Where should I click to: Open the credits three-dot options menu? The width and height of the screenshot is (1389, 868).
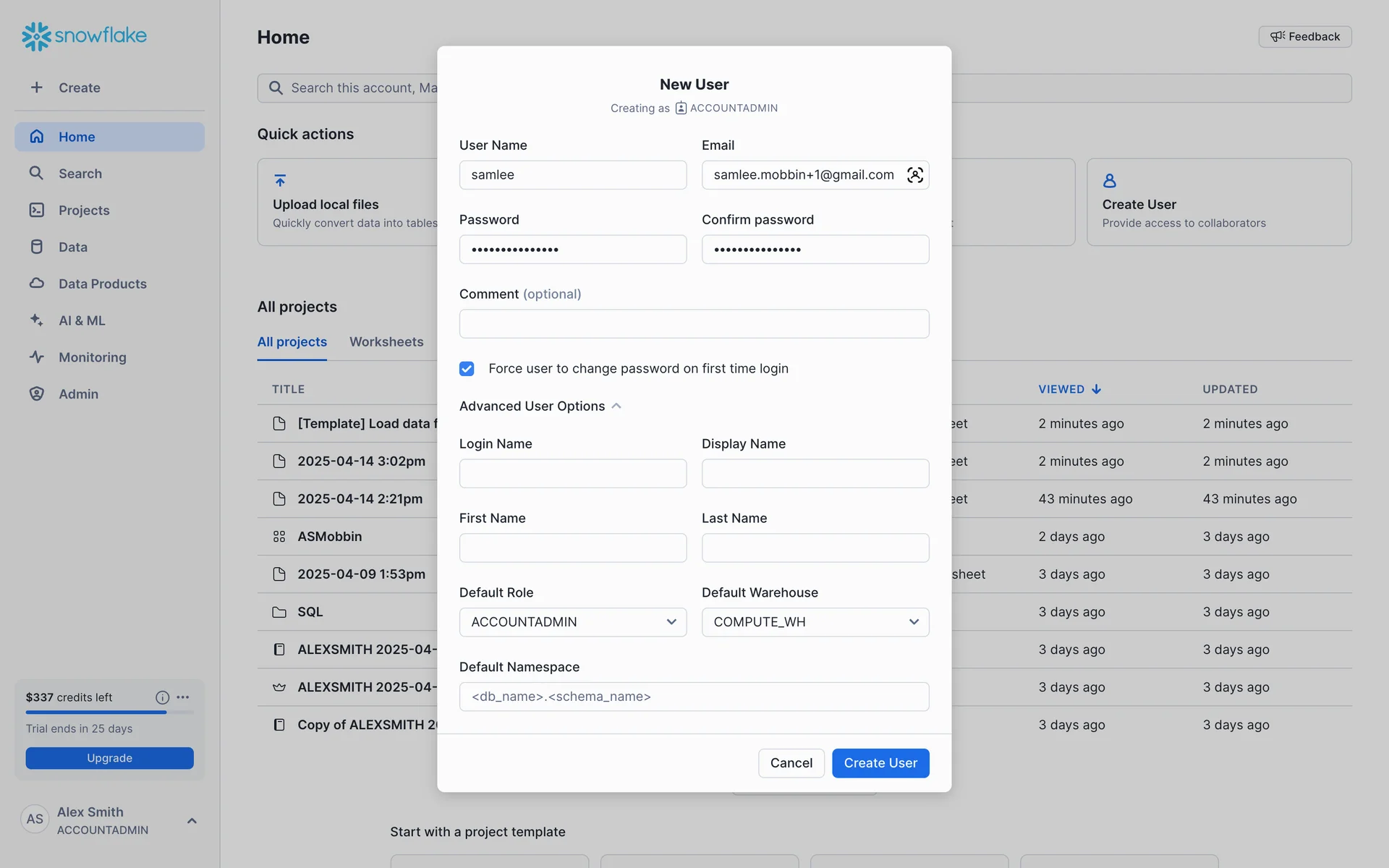tap(183, 697)
